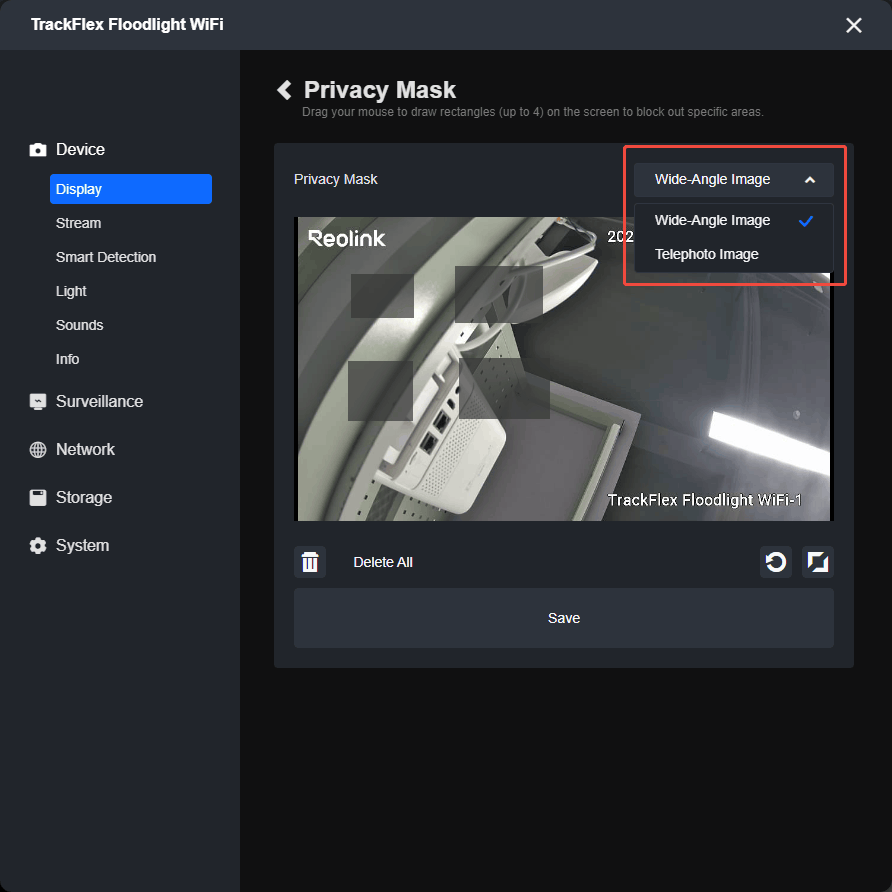Open the Display settings page
Viewport: 892px width, 892px height.
[131, 189]
